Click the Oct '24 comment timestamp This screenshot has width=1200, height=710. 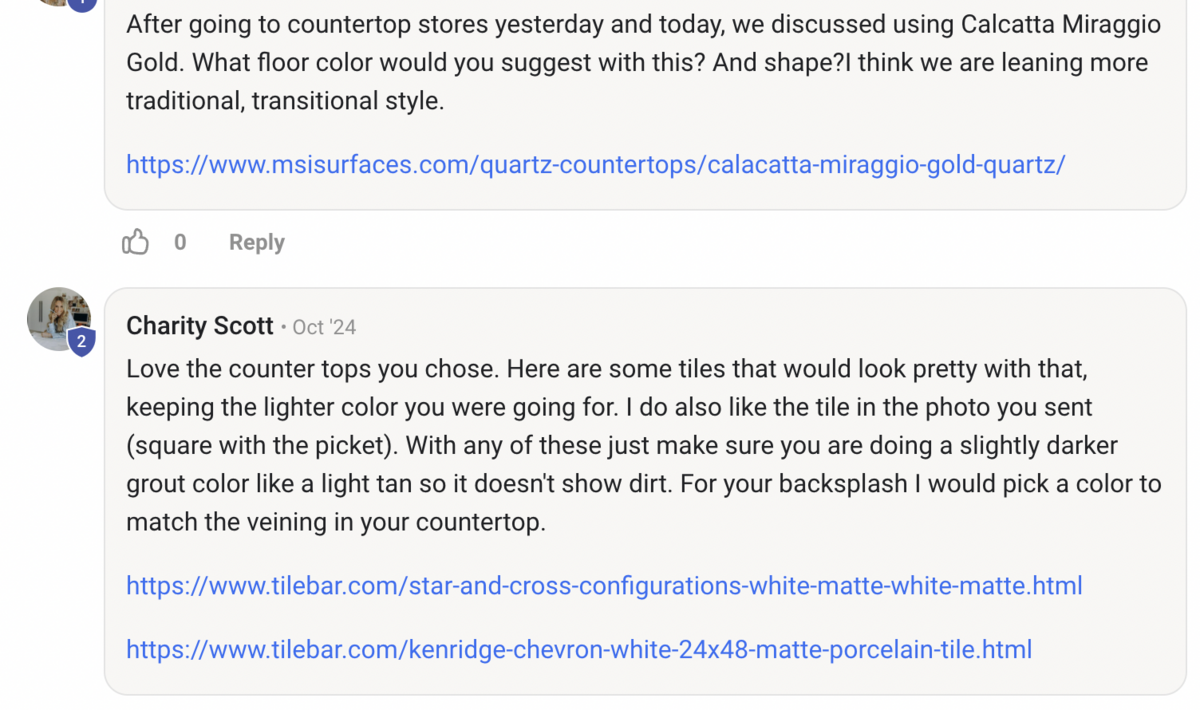click(x=324, y=327)
